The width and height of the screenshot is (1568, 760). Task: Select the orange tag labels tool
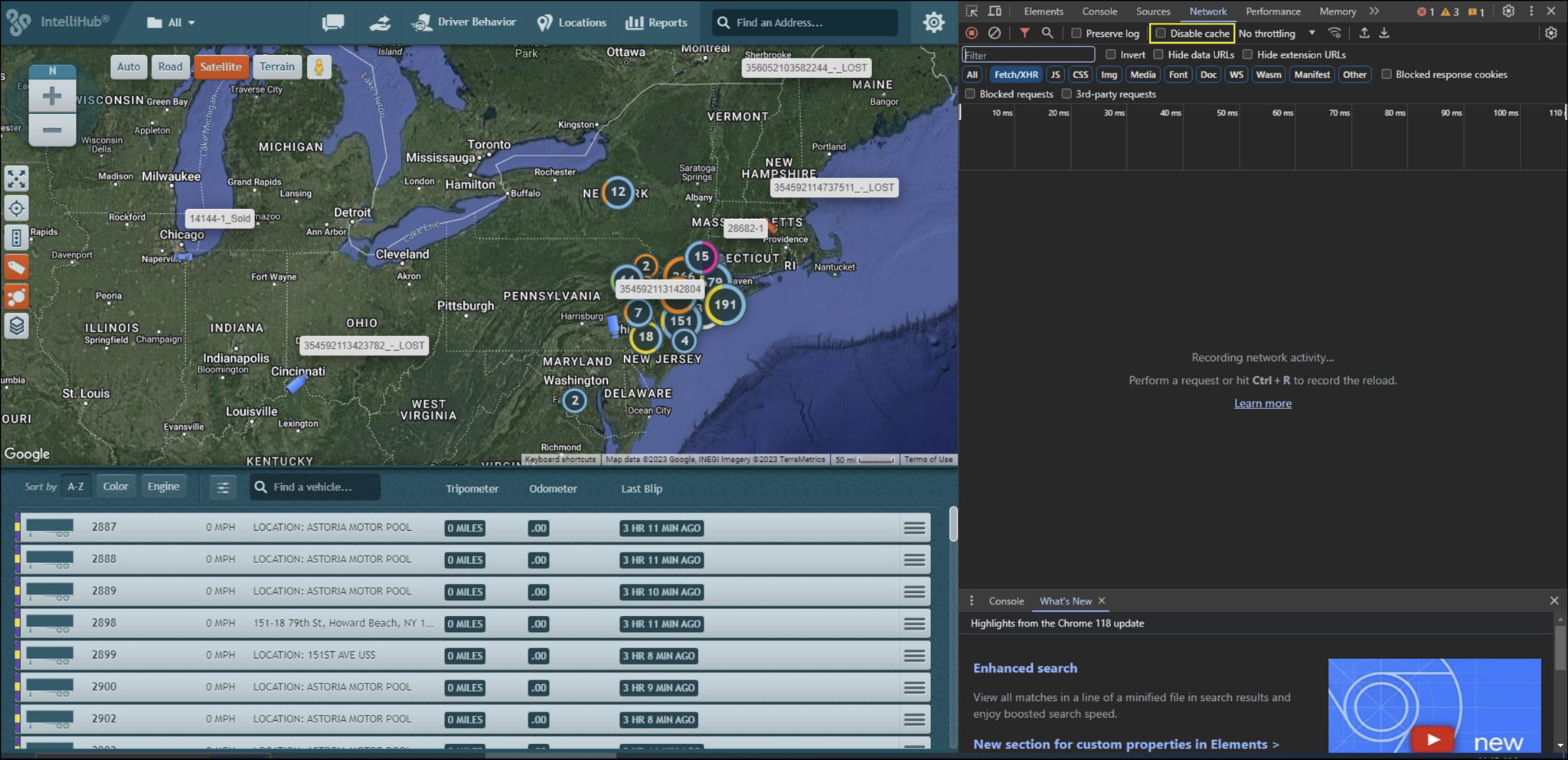pyautogui.click(x=16, y=267)
